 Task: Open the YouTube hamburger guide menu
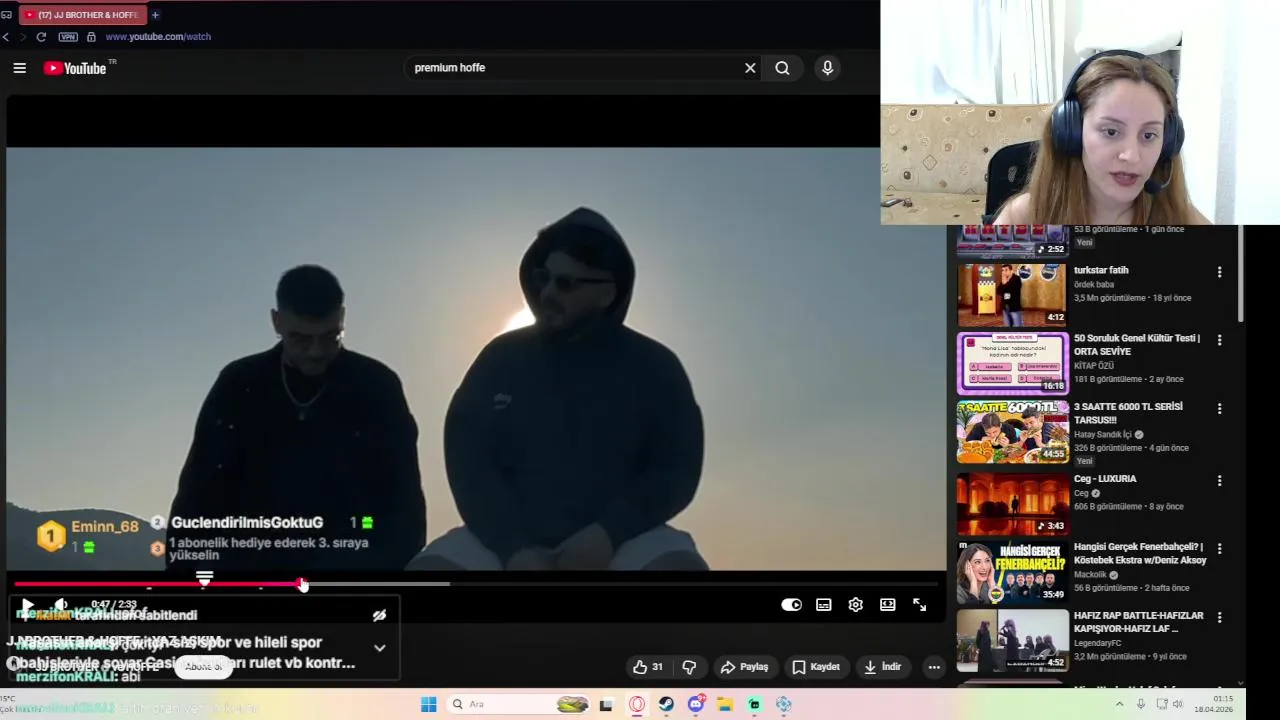click(19, 68)
